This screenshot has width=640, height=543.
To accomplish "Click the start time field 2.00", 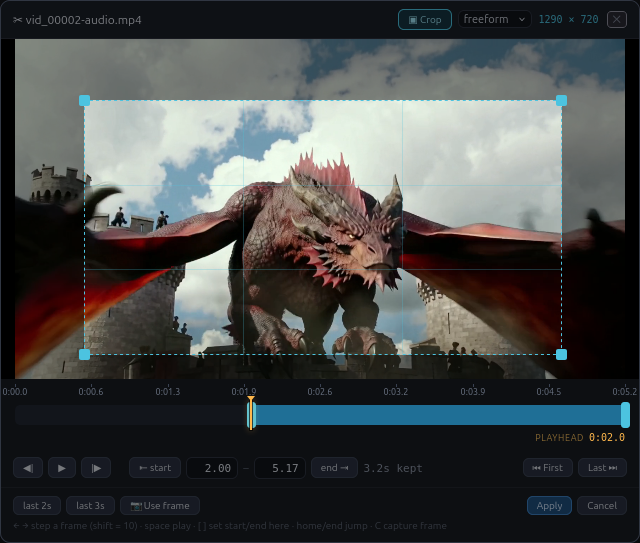I will point(212,468).
